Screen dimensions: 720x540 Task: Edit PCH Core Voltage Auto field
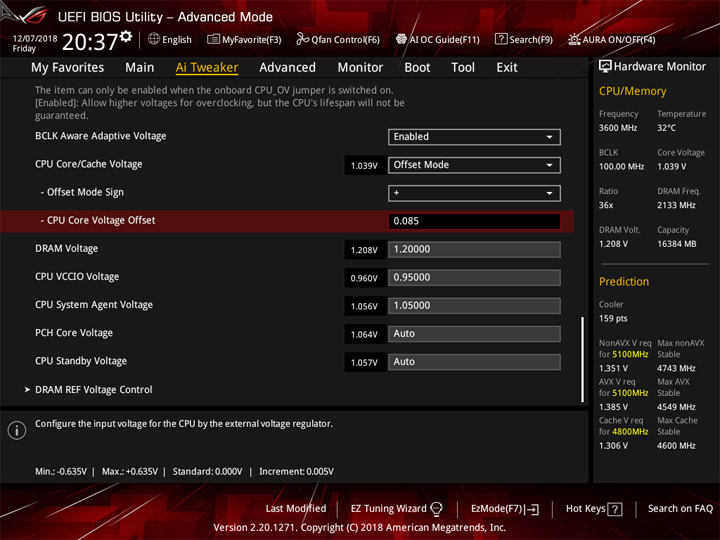474,334
